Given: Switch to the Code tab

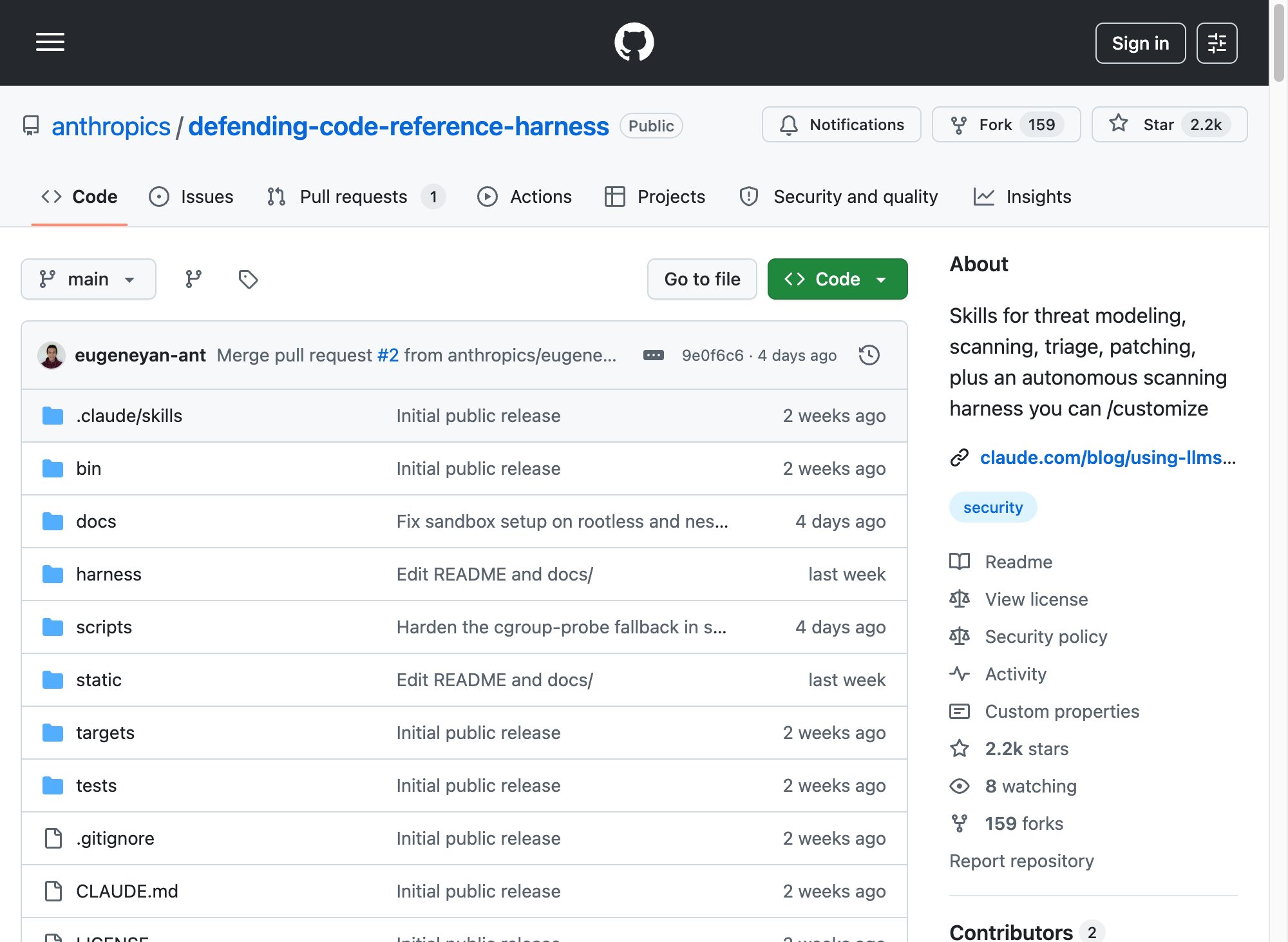Looking at the screenshot, I should click(x=79, y=197).
